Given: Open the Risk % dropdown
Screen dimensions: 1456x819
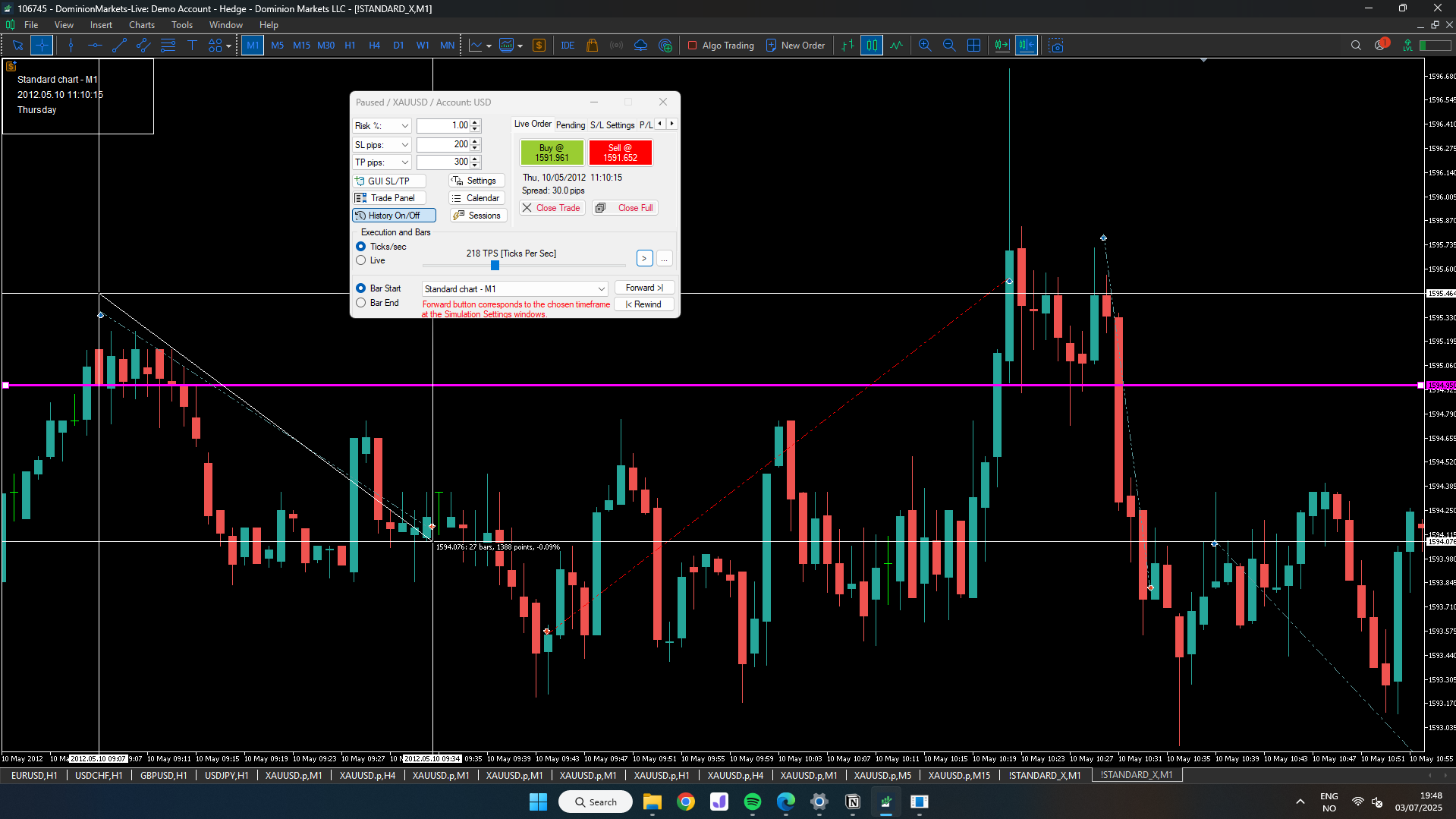Looking at the screenshot, I should tap(382, 126).
